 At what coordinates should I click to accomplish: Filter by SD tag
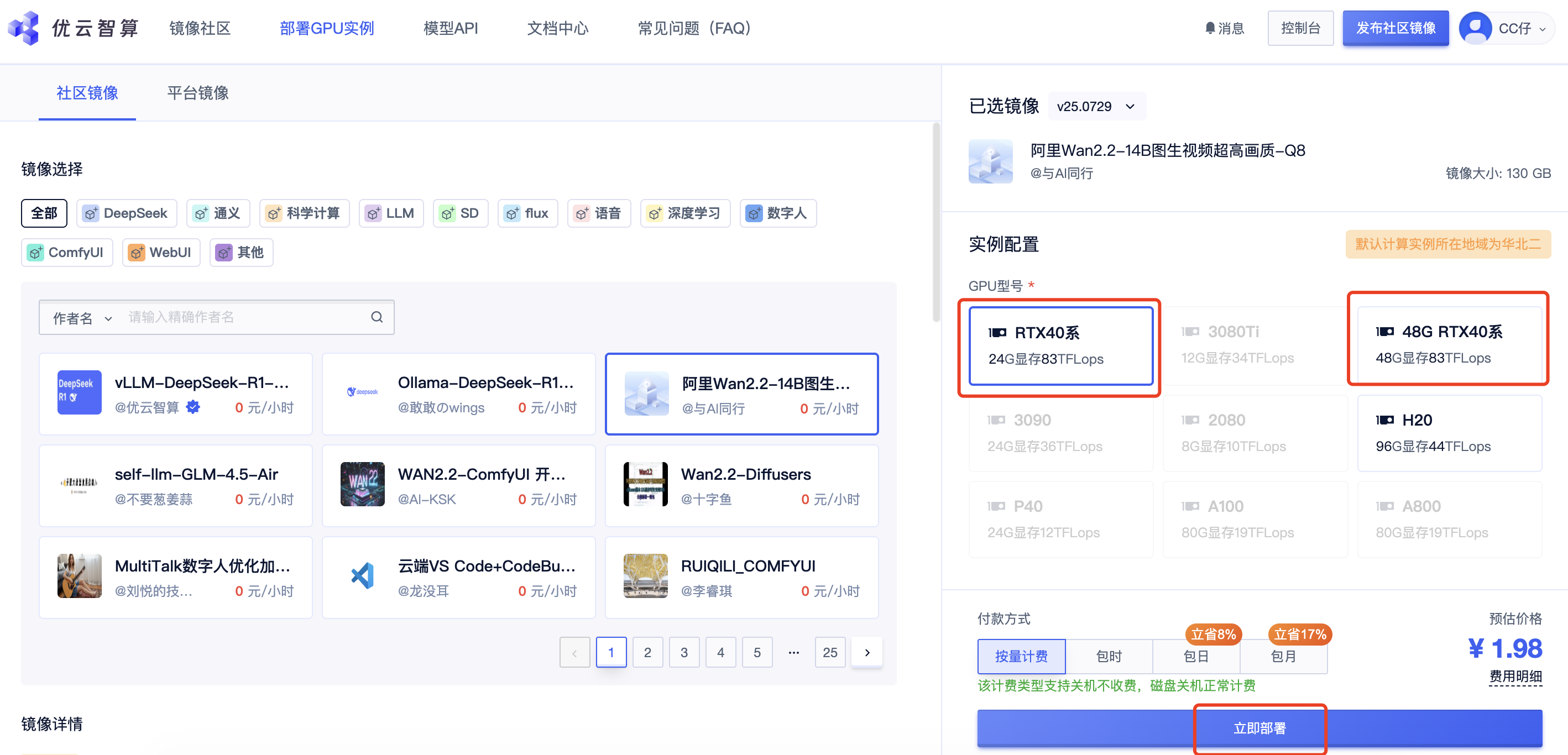click(x=461, y=213)
